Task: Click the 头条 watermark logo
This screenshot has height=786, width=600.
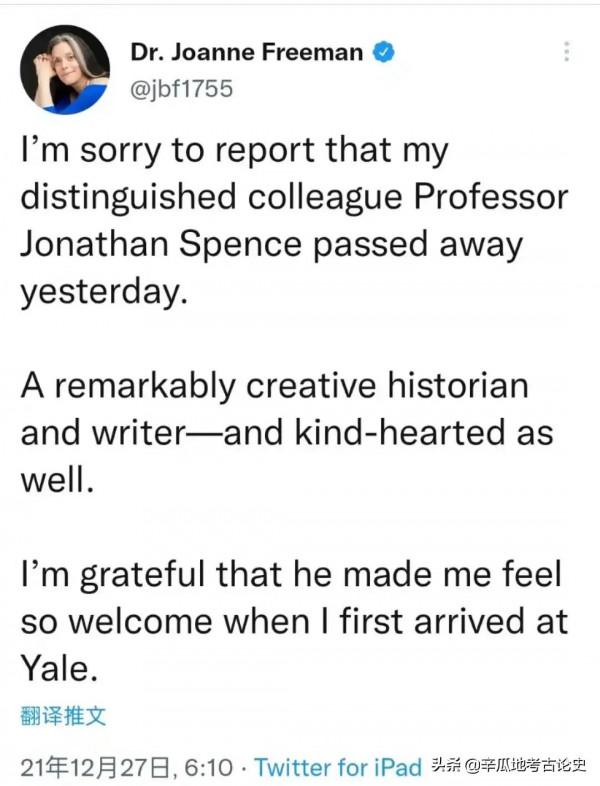Action: coord(447,767)
